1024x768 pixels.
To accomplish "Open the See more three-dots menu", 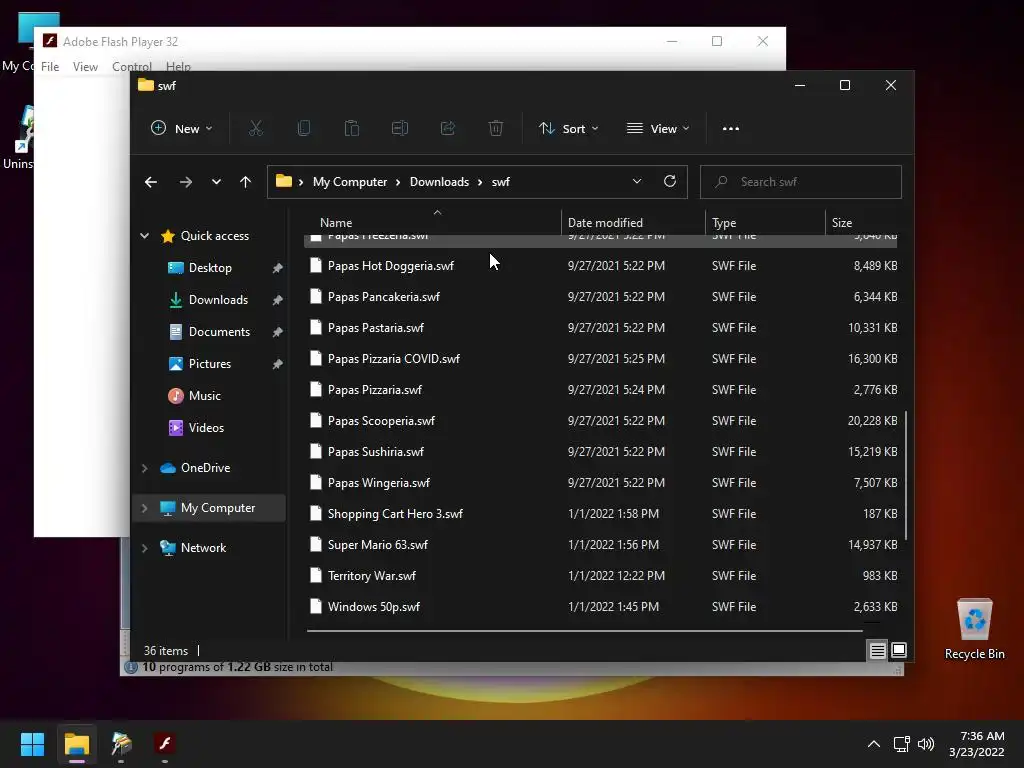I will pyautogui.click(x=731, y=129).
